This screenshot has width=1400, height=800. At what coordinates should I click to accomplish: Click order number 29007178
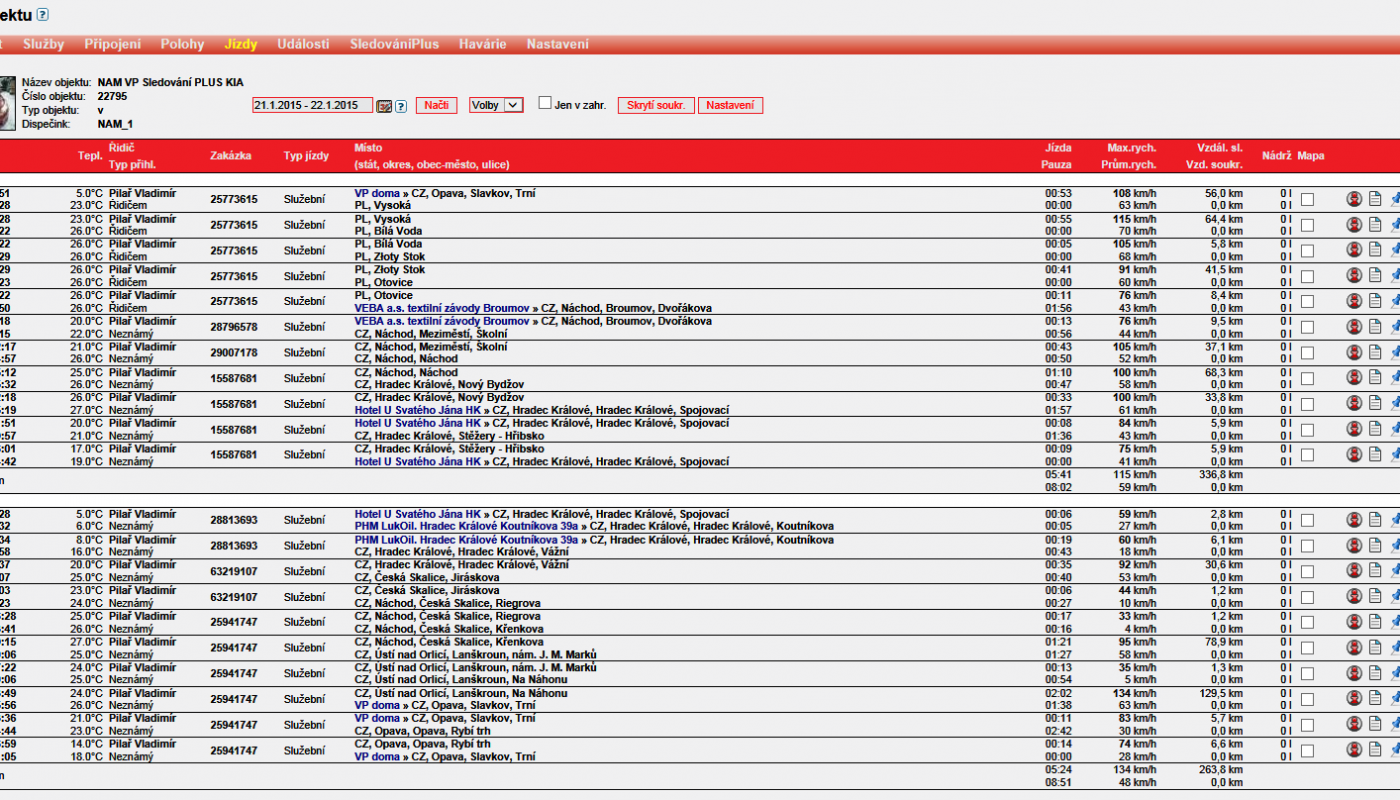pyautogui.click(x=234, y=352)
